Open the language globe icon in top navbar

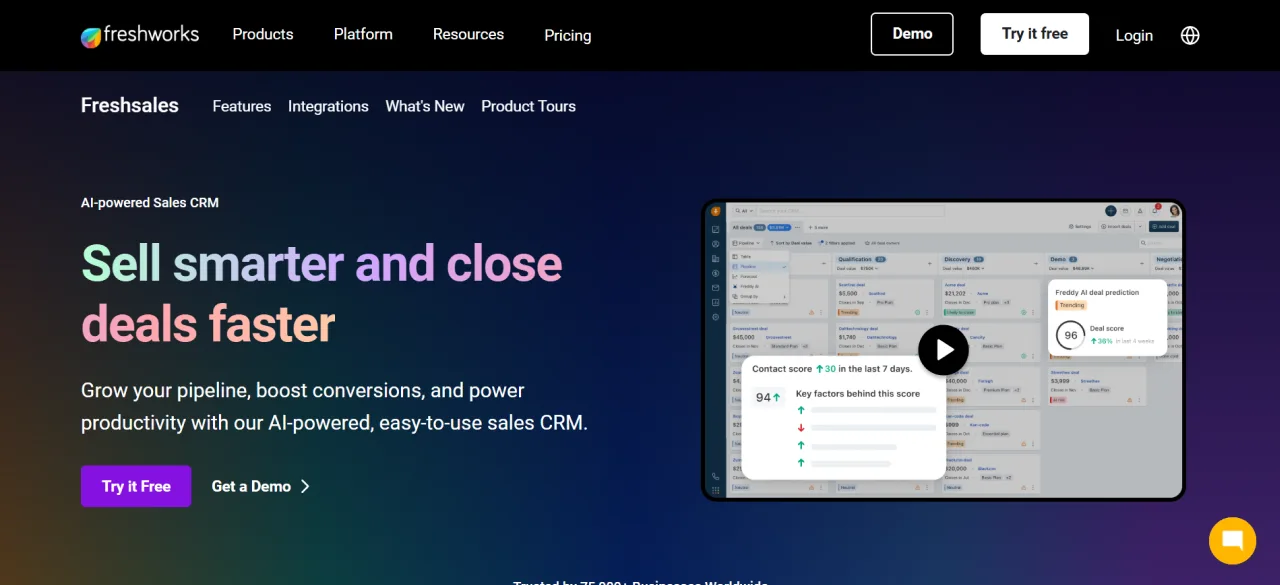click(1189, 35)
